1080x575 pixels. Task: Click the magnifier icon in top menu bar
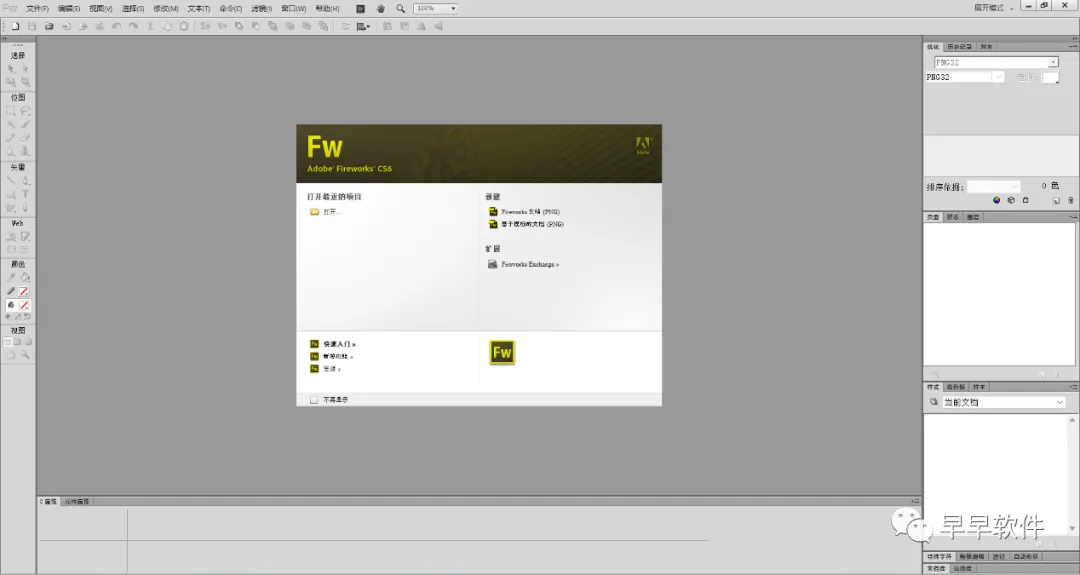pyautogui.click(x=400, y=8)
